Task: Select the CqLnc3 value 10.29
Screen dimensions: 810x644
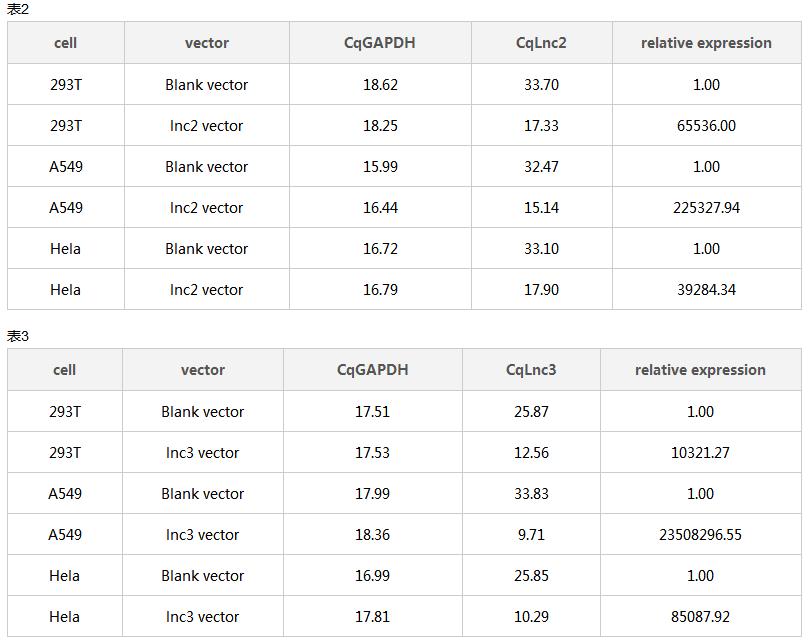Action: (x=531, y=617)
